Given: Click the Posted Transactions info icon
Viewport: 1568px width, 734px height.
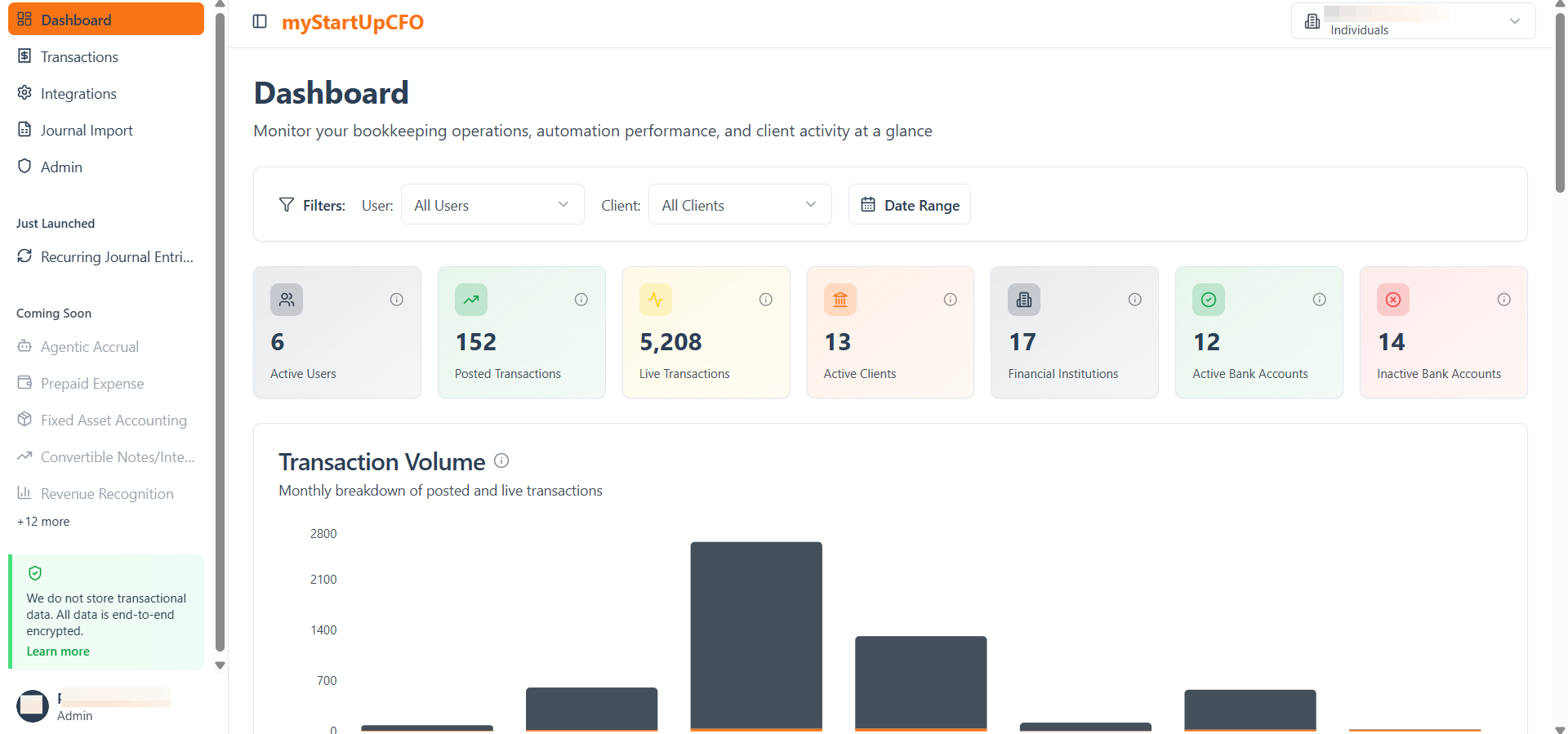Looking at the screenshot, I should (581, 300).
